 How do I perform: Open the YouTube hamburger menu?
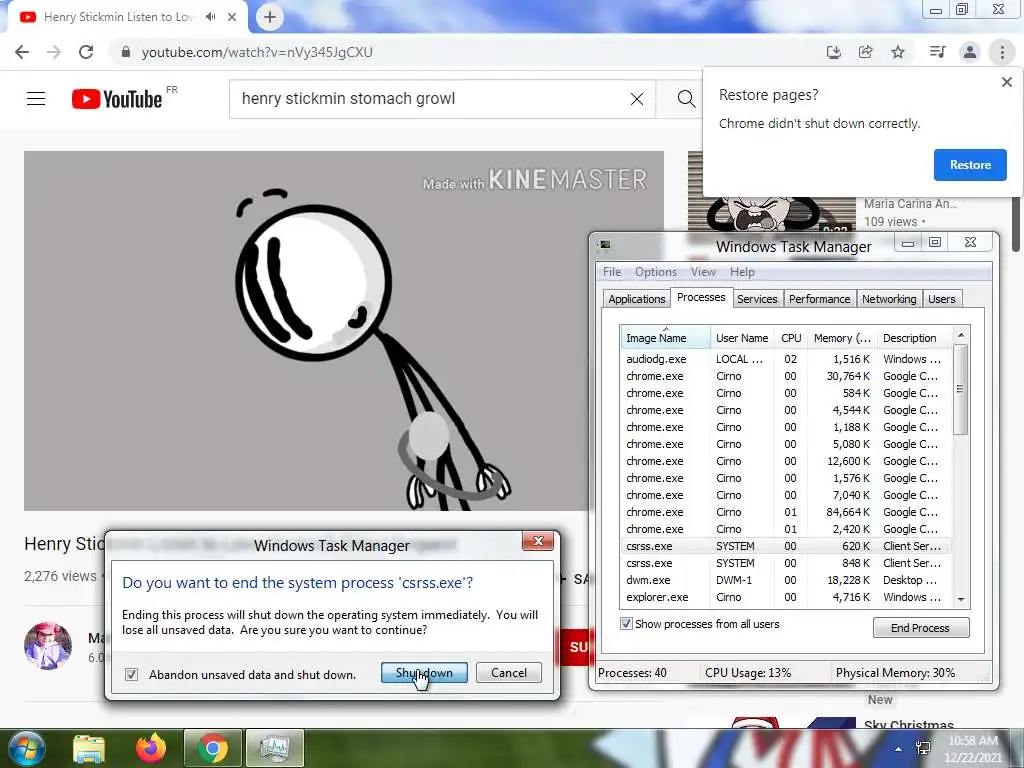coord(36,99)
